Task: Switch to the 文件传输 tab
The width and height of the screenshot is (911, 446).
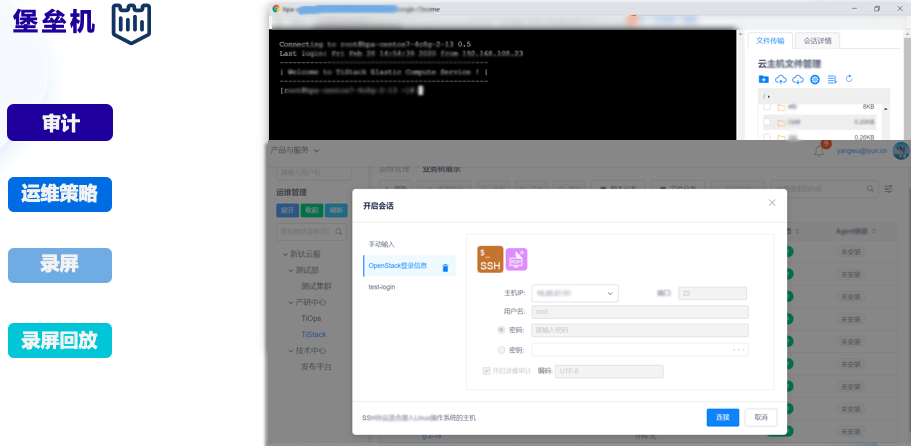Action: (x=770, y=41)
